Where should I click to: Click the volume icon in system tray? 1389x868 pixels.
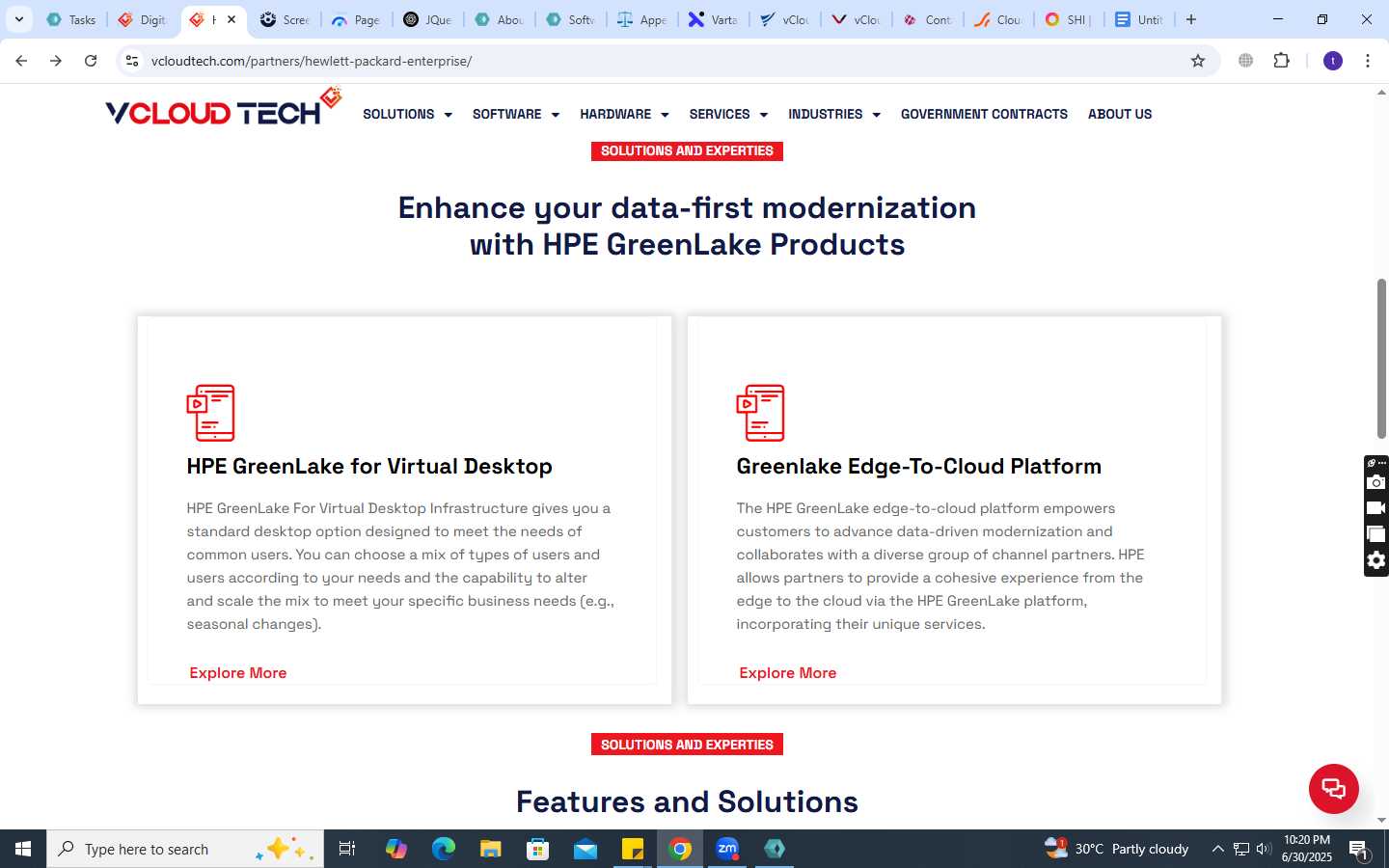(1264, 849)
